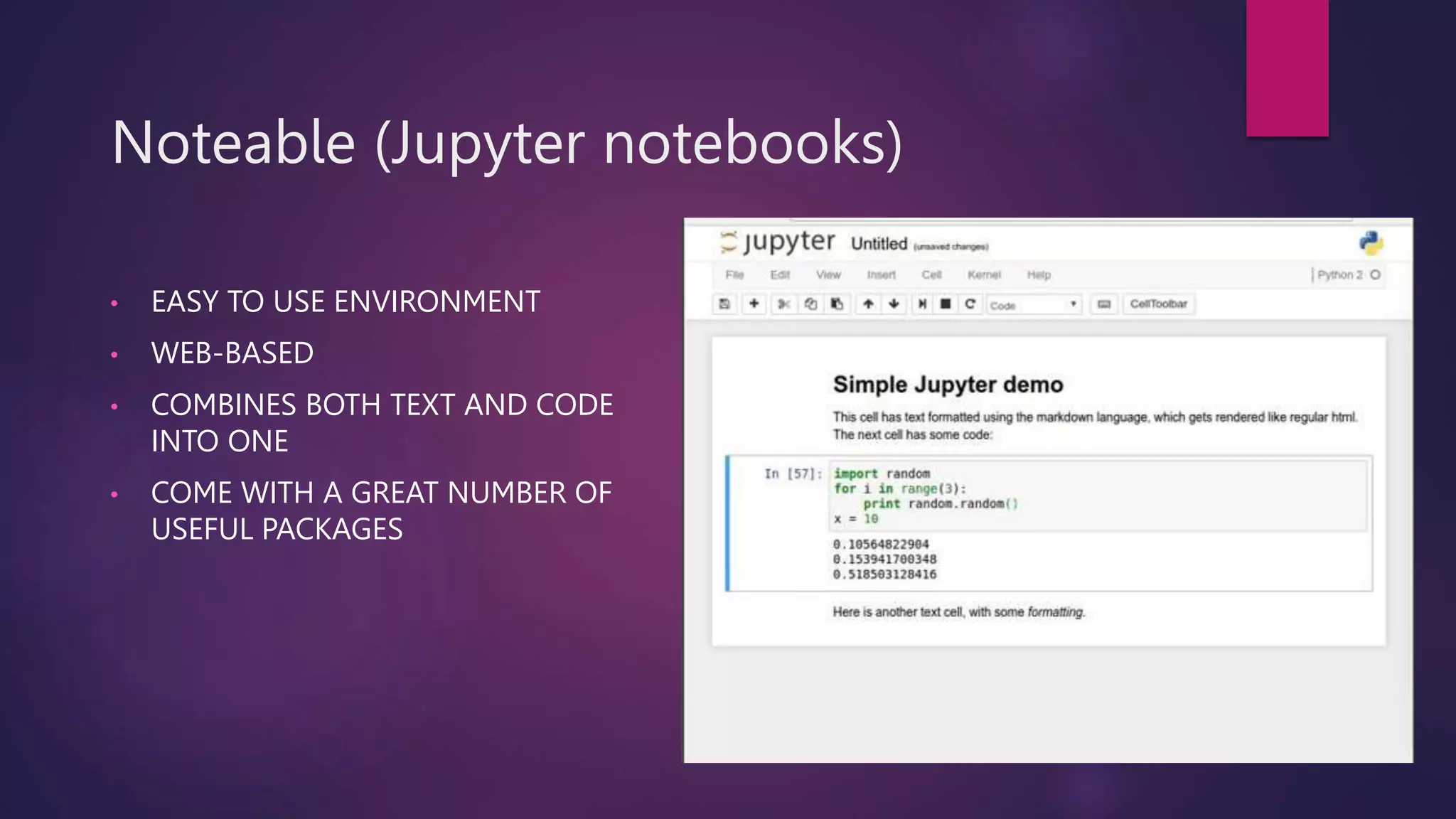Screen dimensions: 1456x819
Task: Select the 'Here is another text cell' markdown cell
Action: tap(959, 611)
